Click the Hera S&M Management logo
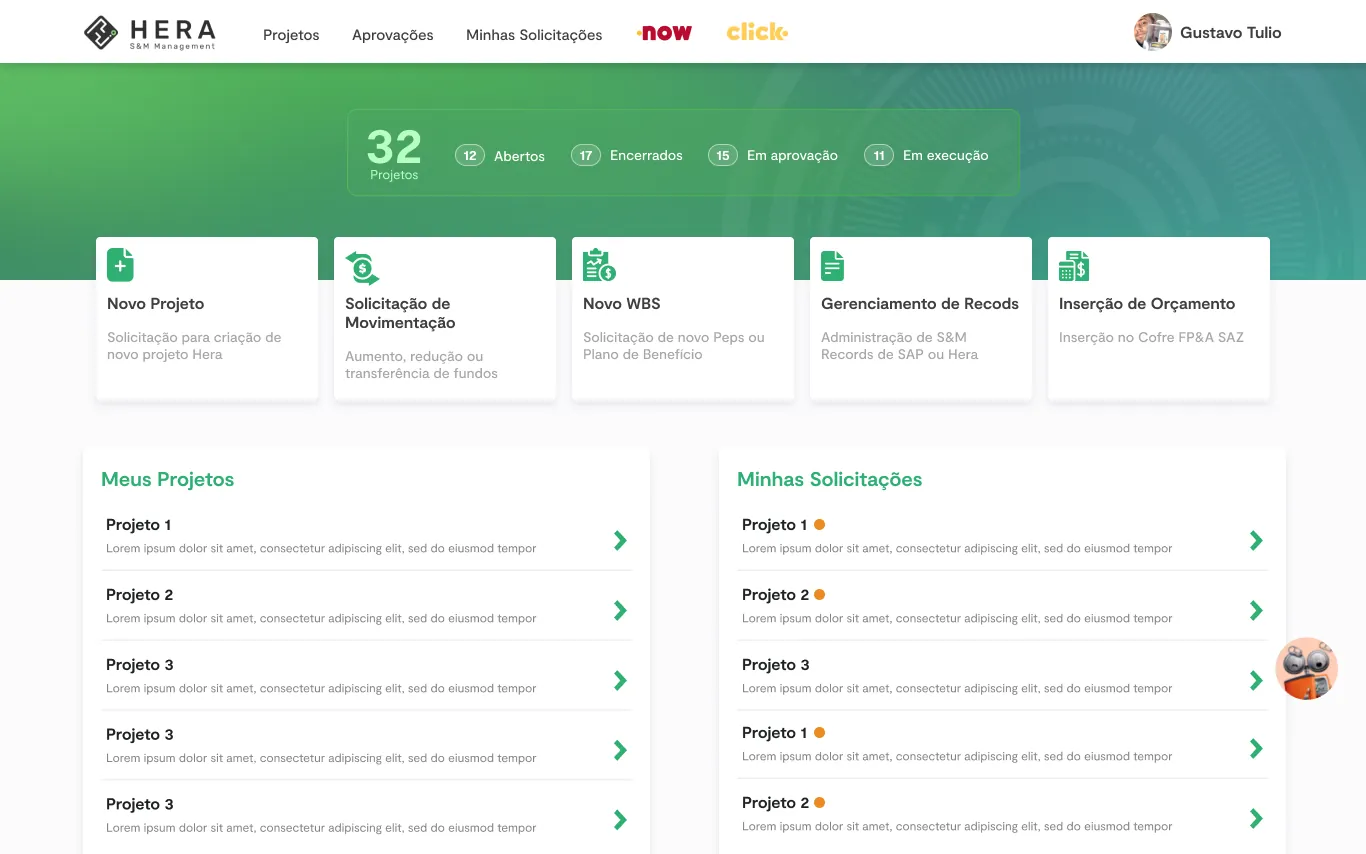The width and height of the screenshot is (1366, 854). point(150,33)
